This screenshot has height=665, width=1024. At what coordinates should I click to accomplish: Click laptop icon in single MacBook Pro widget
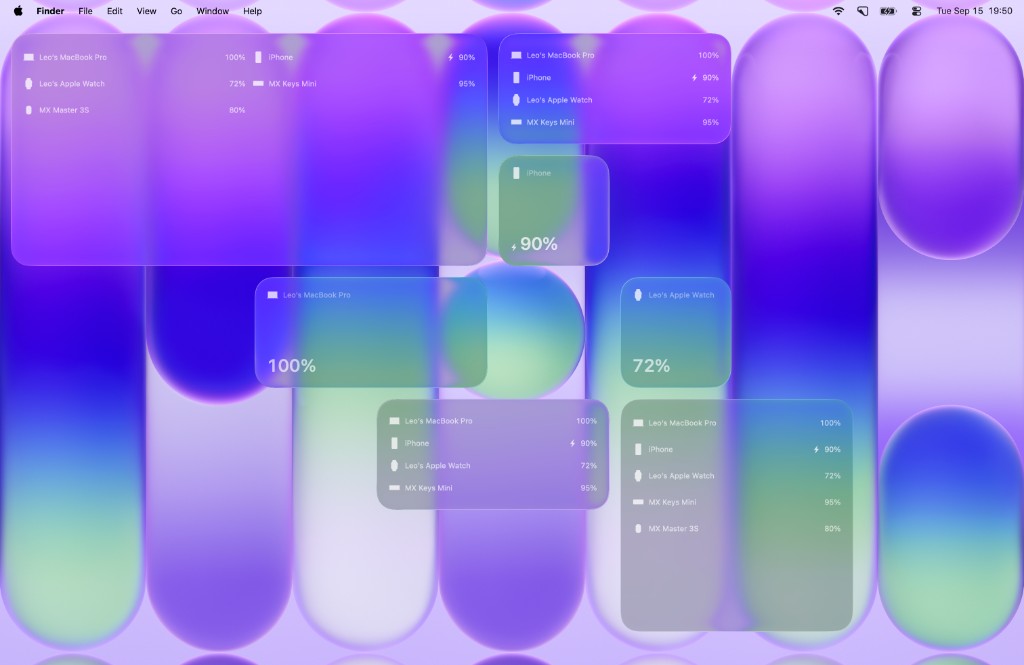pos(272,295)
